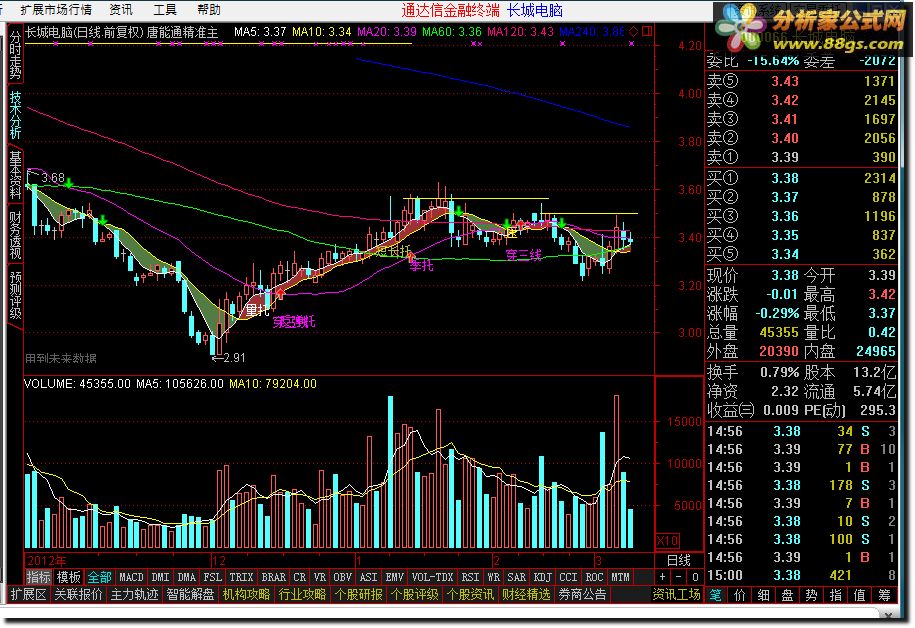Click the diamond icon beside the MA240 label

coord(634,32)
